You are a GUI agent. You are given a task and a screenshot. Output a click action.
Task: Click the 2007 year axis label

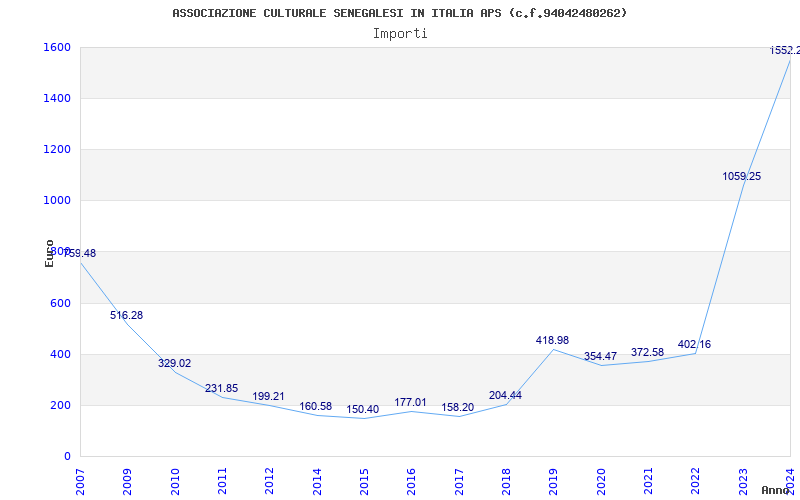[81, 482]
